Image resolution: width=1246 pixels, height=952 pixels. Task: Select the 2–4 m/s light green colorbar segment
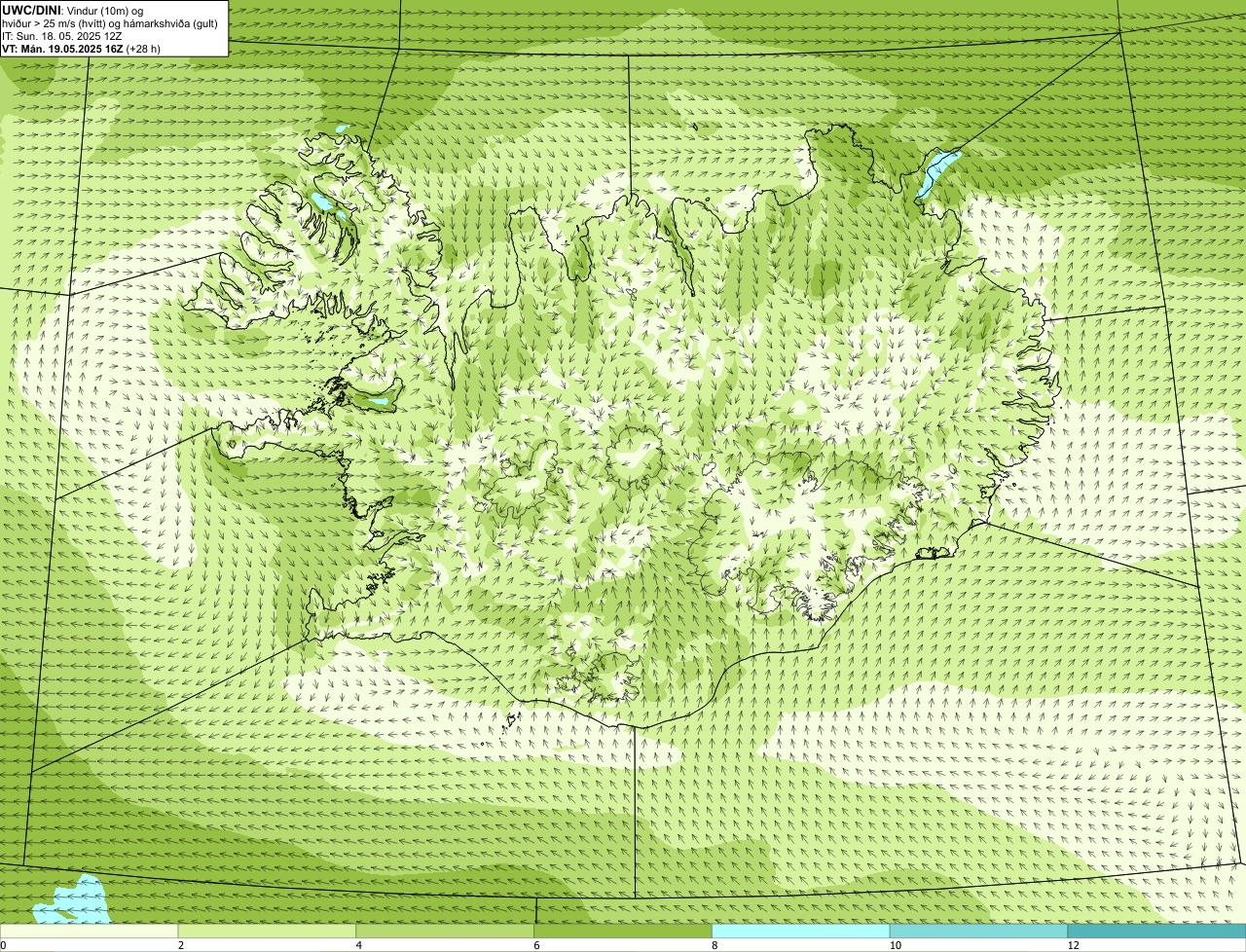tap(267, 932)
